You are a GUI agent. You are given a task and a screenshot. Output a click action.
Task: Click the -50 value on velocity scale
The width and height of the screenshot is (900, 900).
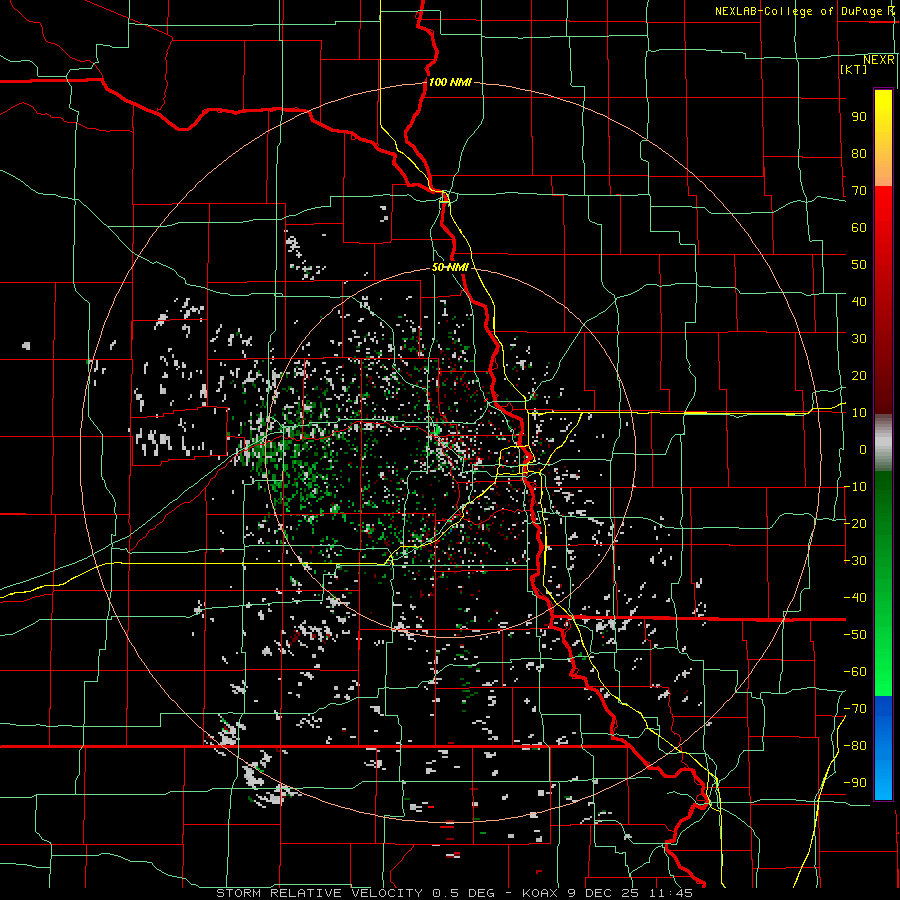pyautogui.click(x=855, y=635)
